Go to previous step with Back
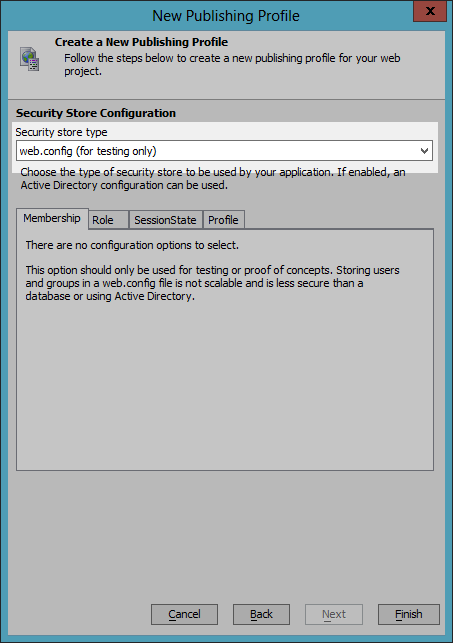453x643 pixels. pos(261,614)
